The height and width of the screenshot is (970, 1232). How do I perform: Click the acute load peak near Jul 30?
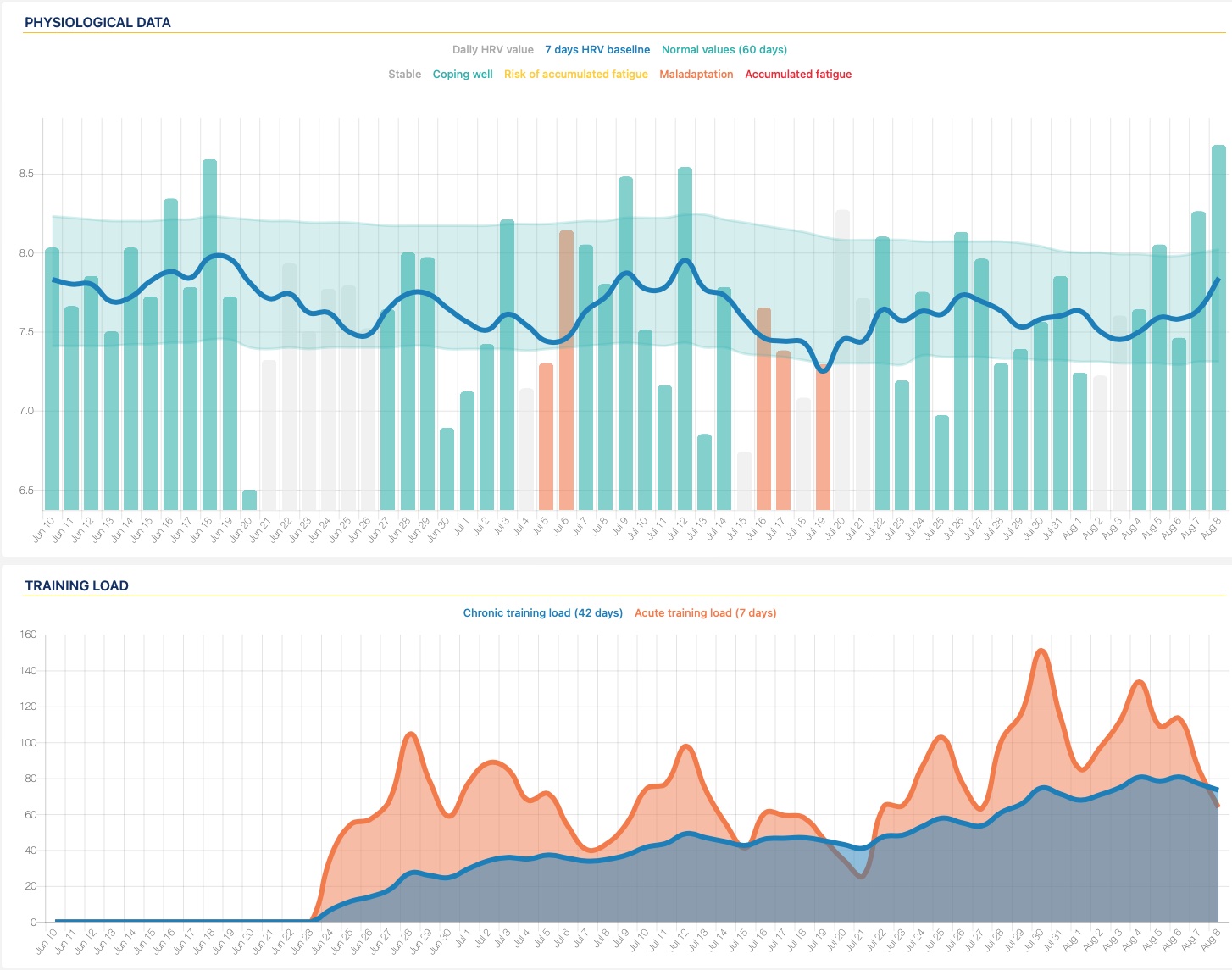tap(1041, 651)
